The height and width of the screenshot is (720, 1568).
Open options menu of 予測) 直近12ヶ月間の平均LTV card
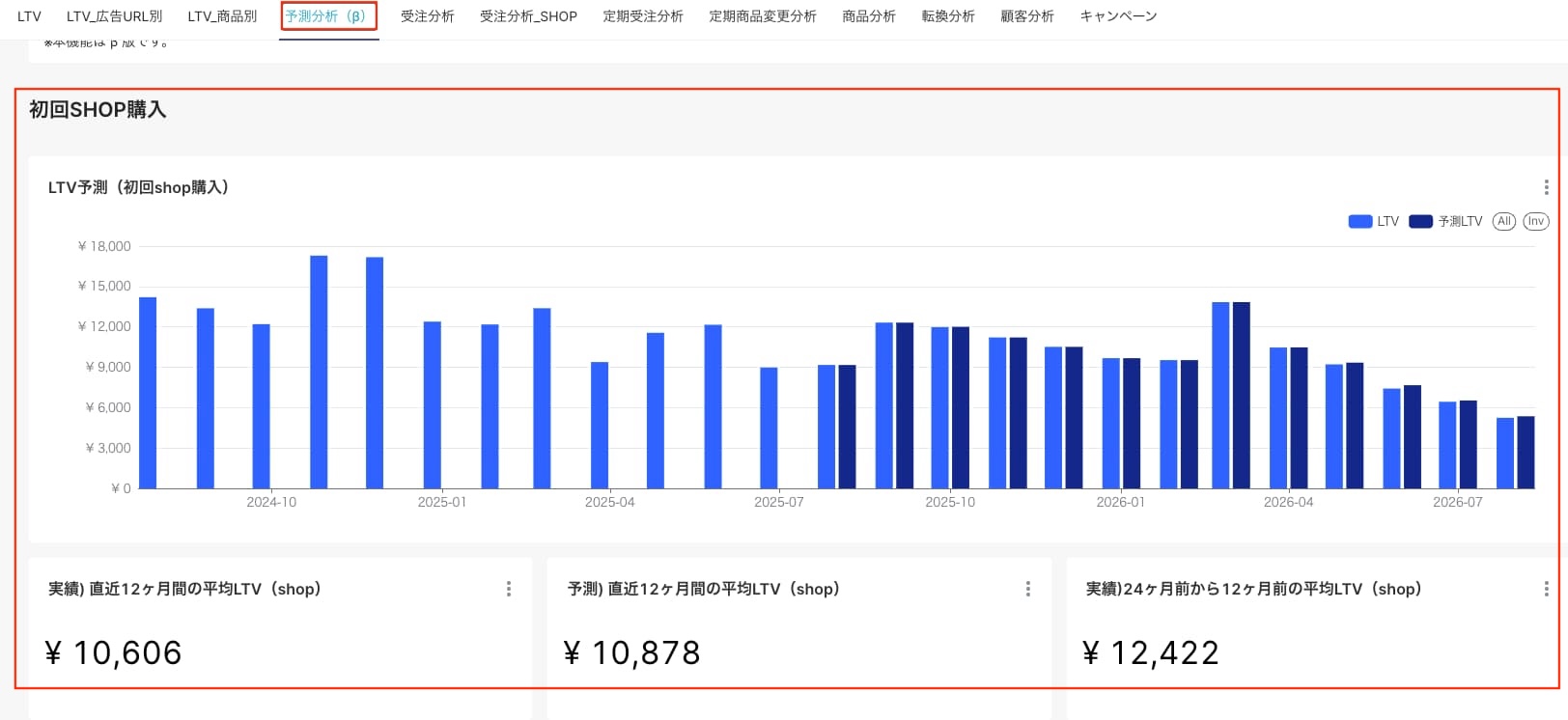point(1027,589)
